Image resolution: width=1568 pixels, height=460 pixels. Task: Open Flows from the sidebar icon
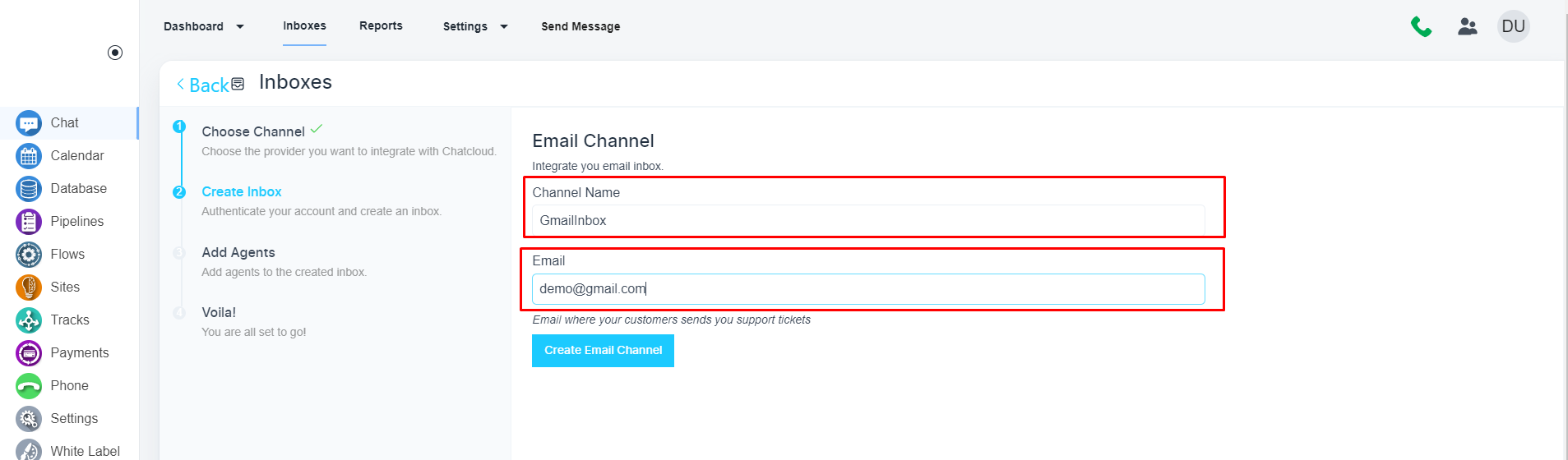pyautogui.click(x=29, y=255)
